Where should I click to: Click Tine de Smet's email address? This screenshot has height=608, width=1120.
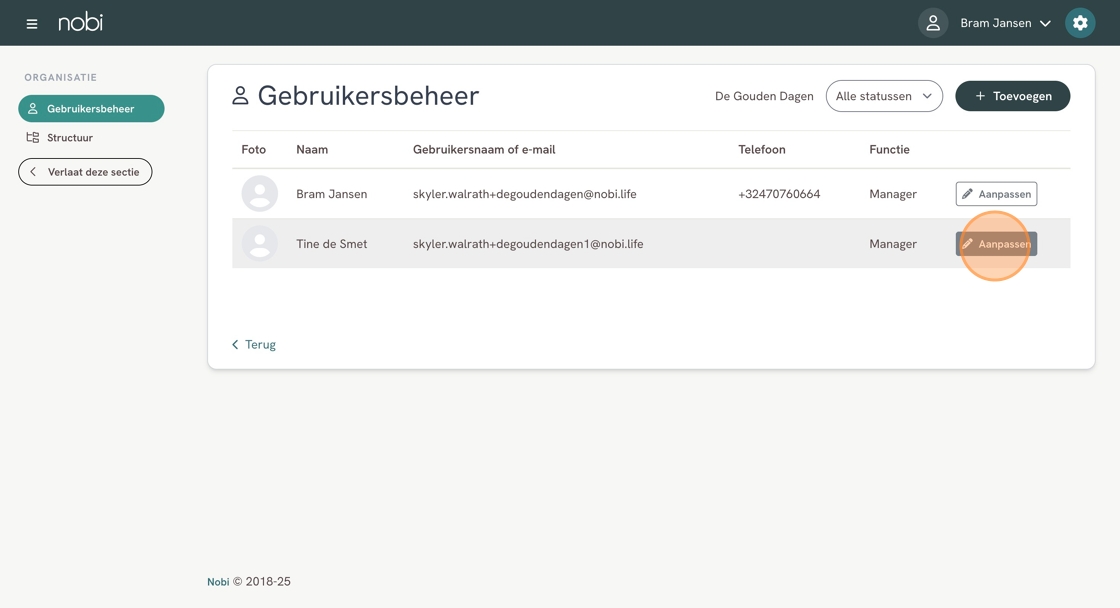pos(528,244)
